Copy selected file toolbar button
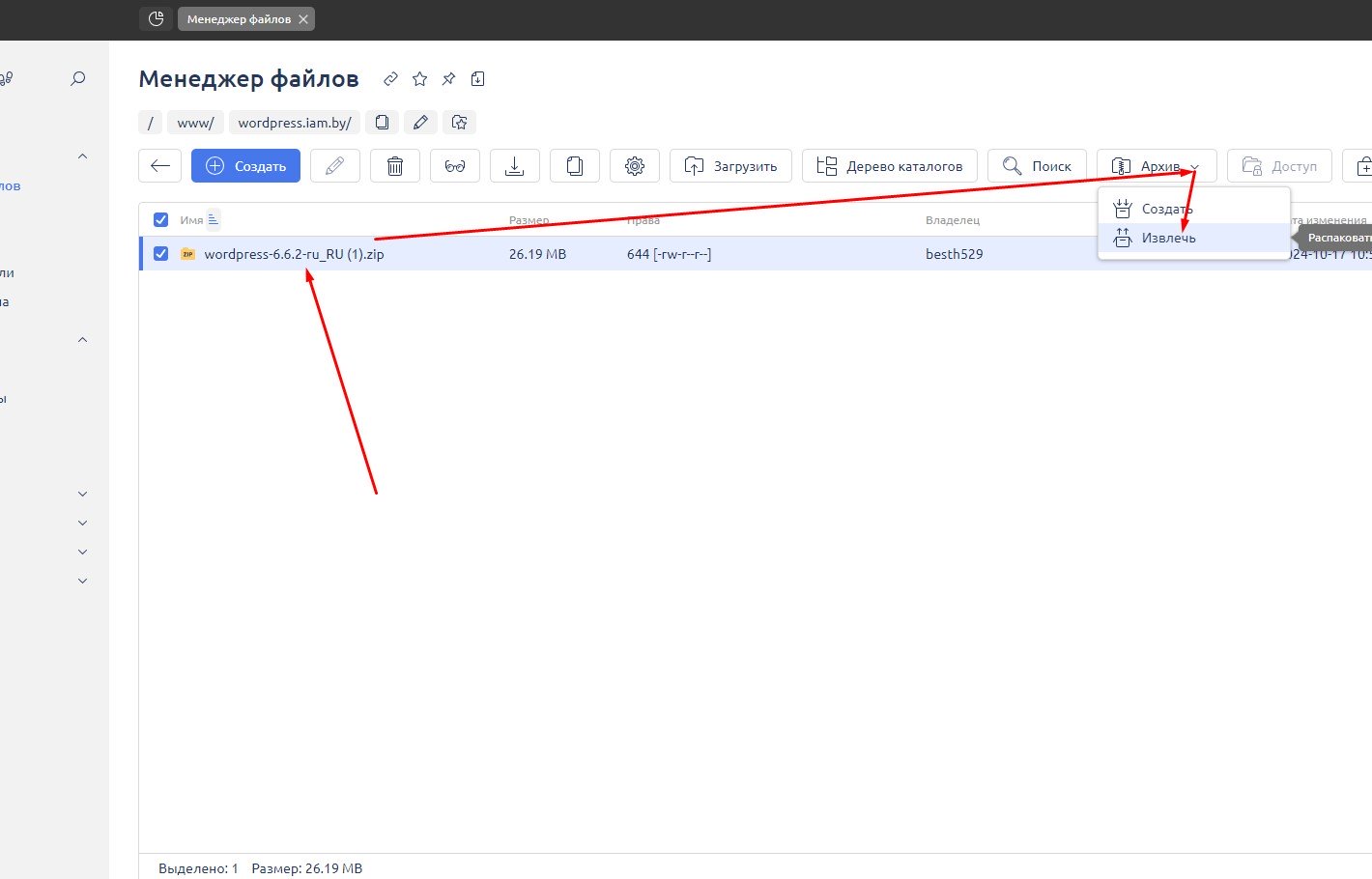Image resolution: width=1372 pixels, height=879 pixels. [575, 166]
